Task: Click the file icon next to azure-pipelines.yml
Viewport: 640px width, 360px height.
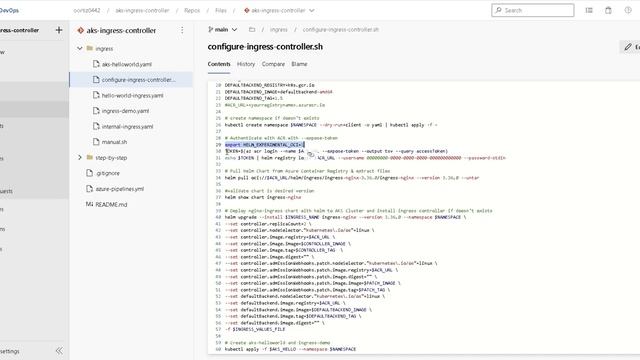Action: (90, 189)
